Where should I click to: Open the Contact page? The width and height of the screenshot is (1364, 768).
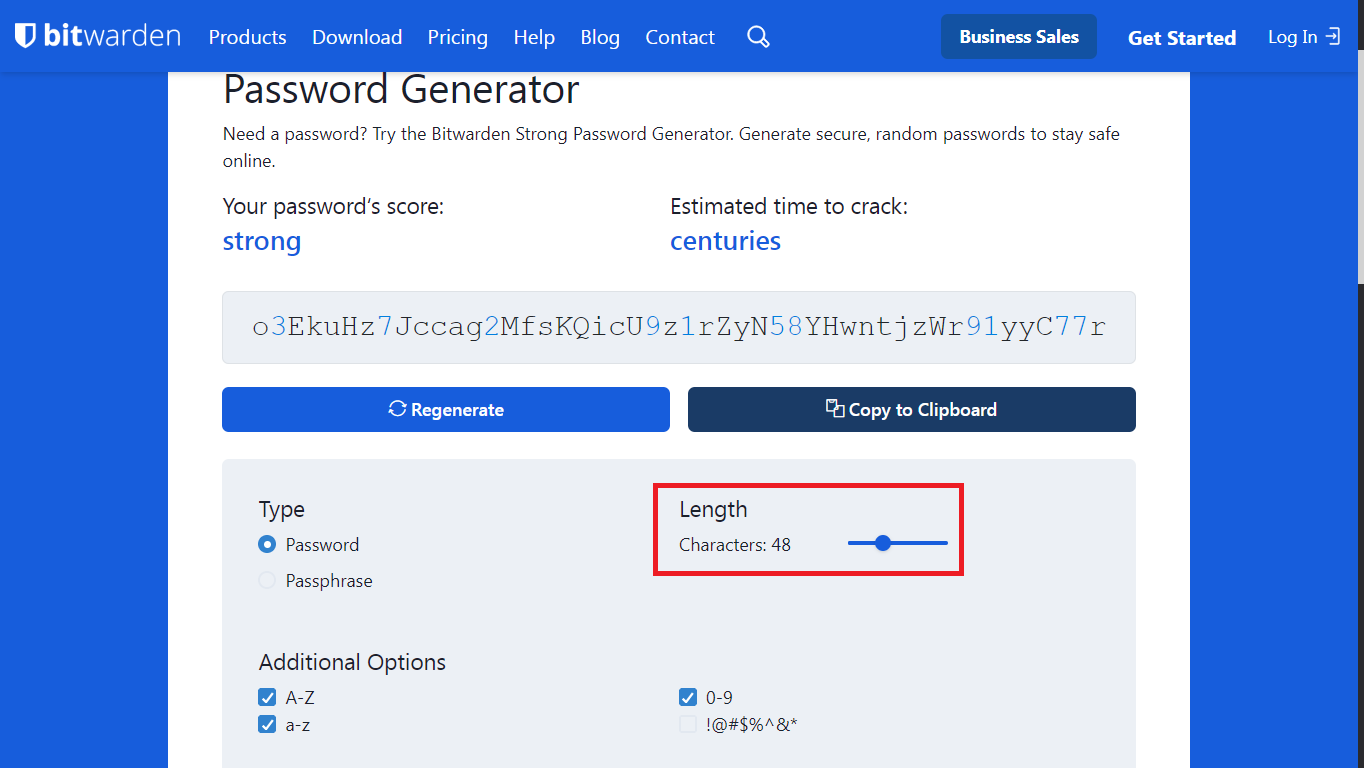click(x=680, y=37)
